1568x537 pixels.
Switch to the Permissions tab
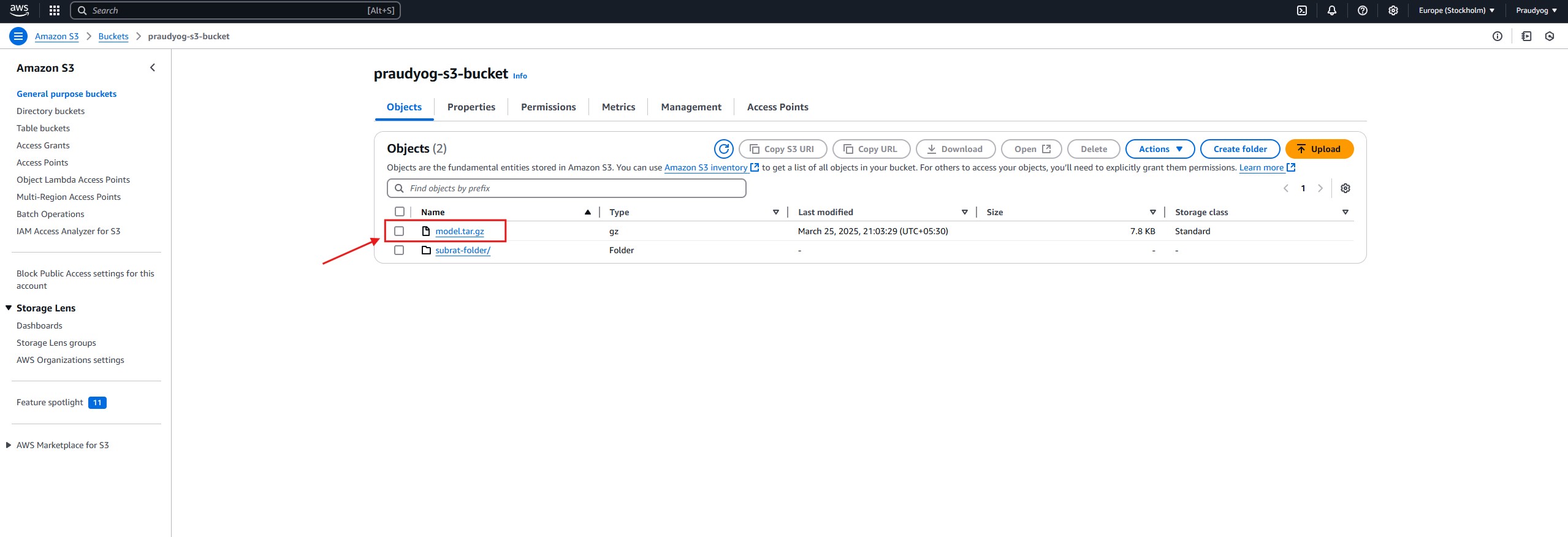click(548, 107)
